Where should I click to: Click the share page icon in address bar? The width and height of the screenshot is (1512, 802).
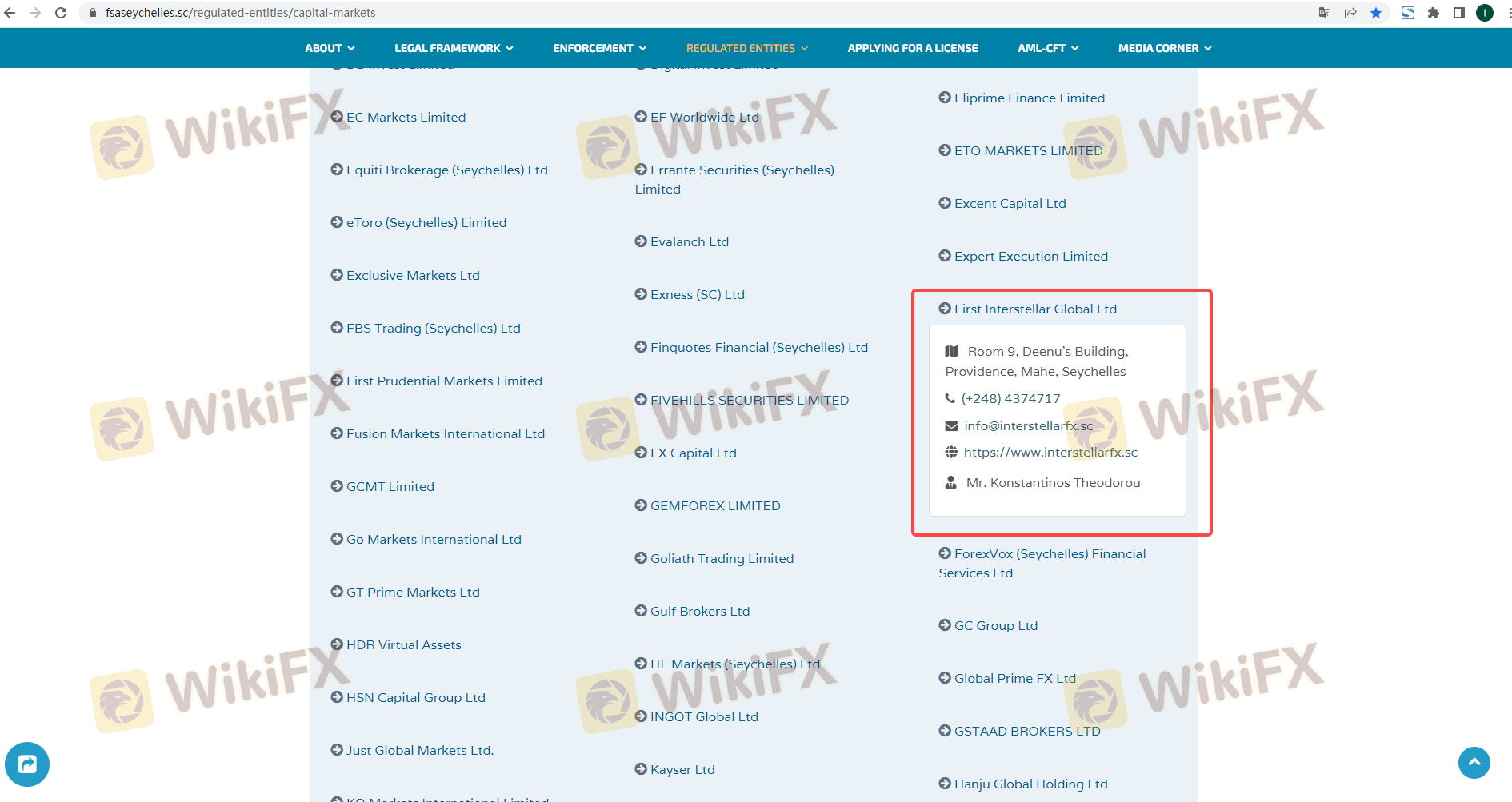(x=1350, y=13)
